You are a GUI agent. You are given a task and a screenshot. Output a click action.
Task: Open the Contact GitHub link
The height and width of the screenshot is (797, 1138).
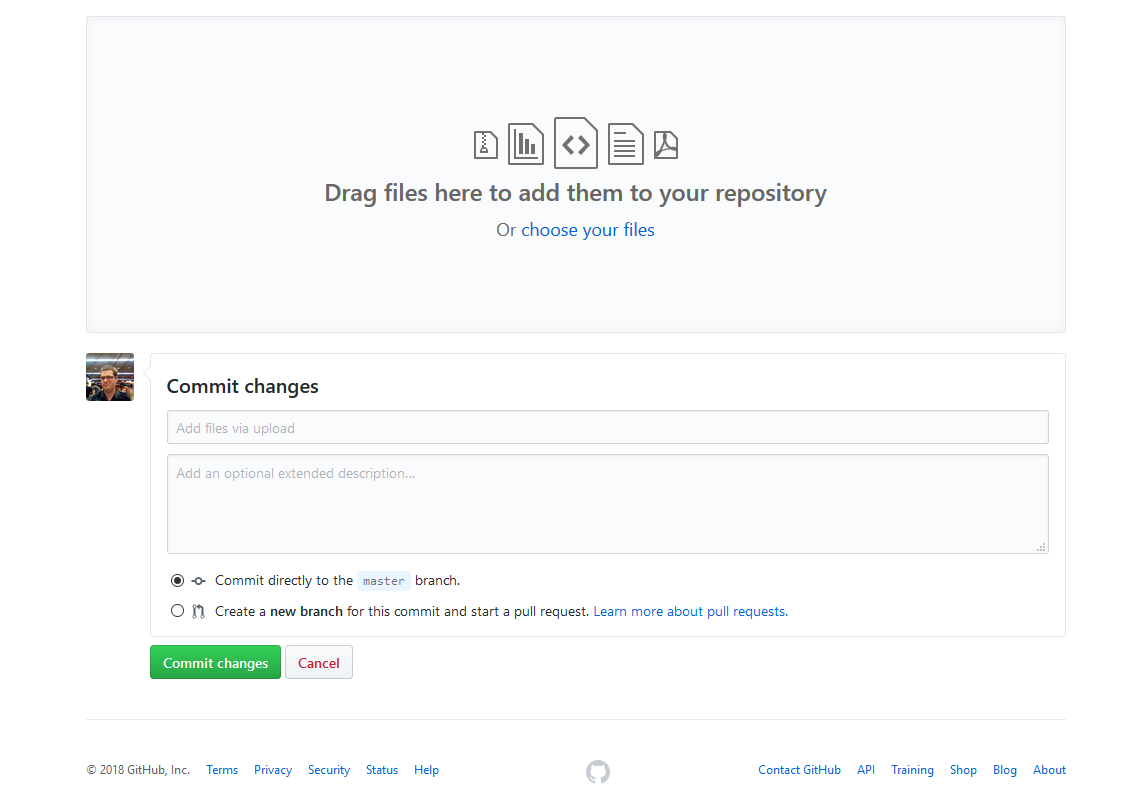pyautogui.click(x=799, y=769)
